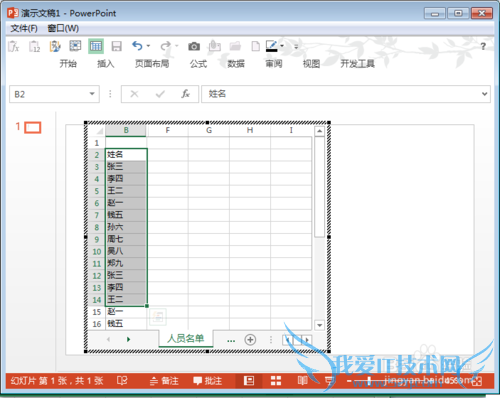Click the paste formatting brush icon

[x=55, y=46]
